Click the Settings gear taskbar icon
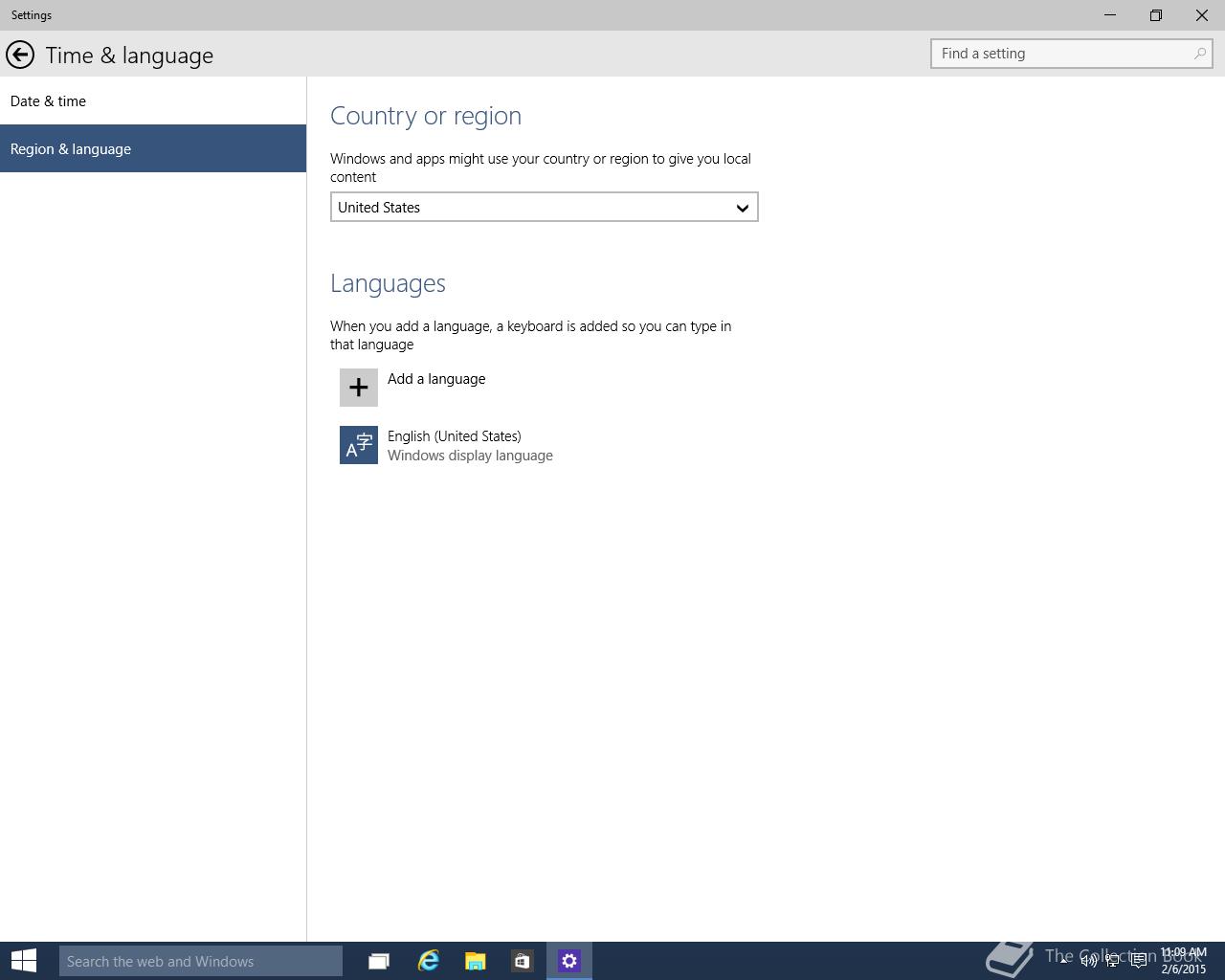Screen dimensions: 1225x980 point(569,961)
